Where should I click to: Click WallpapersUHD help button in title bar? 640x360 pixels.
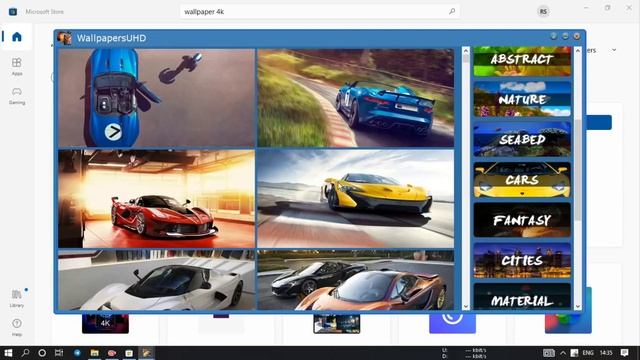(x=553, y=36)
